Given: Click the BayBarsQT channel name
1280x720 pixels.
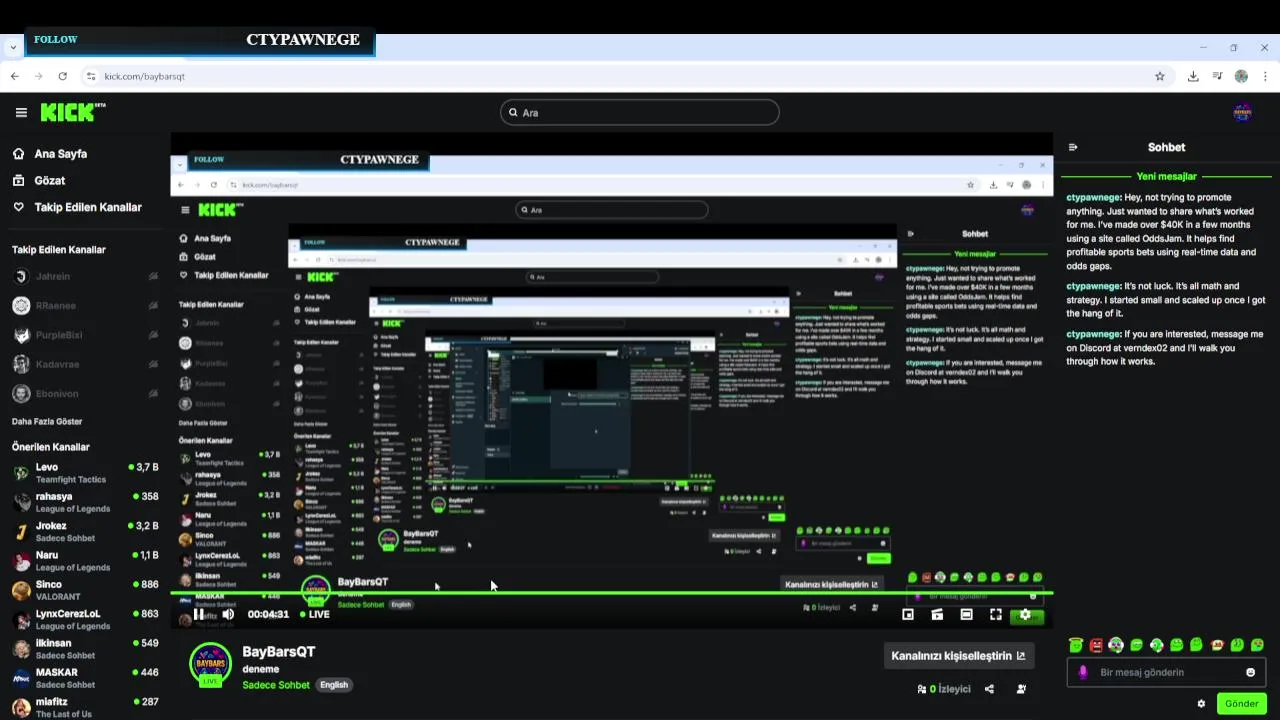Looking at the screenshot, I should pos(278,651).
